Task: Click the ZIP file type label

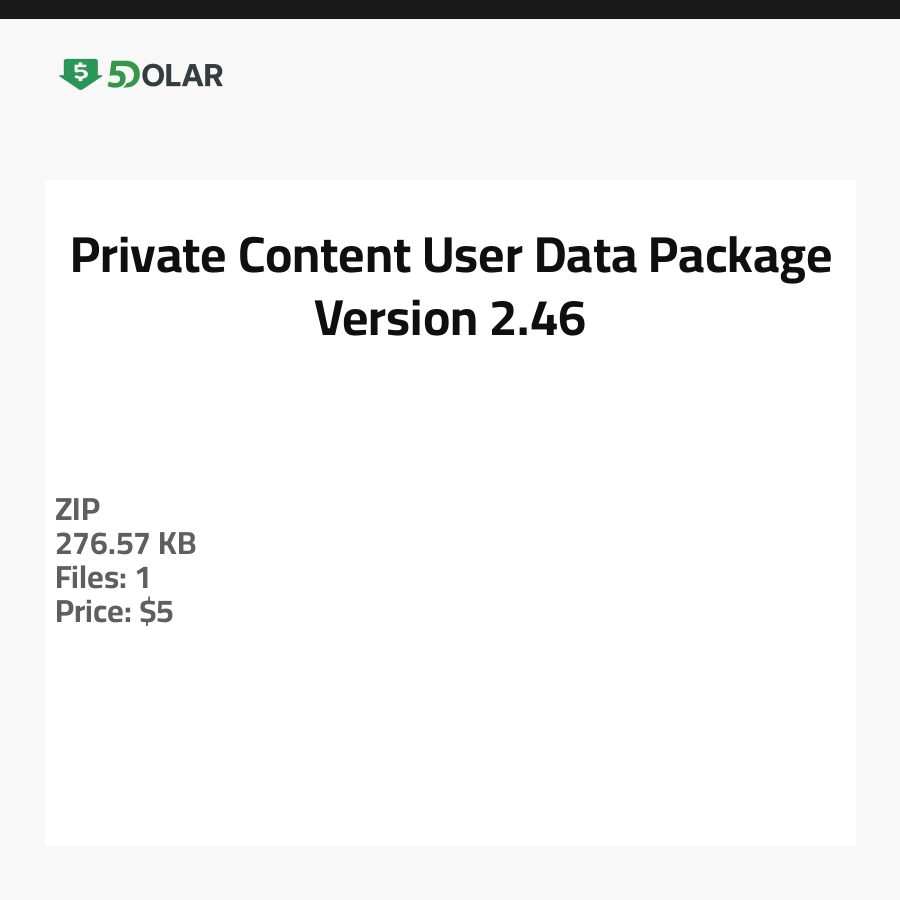Action: coord(78,510)
